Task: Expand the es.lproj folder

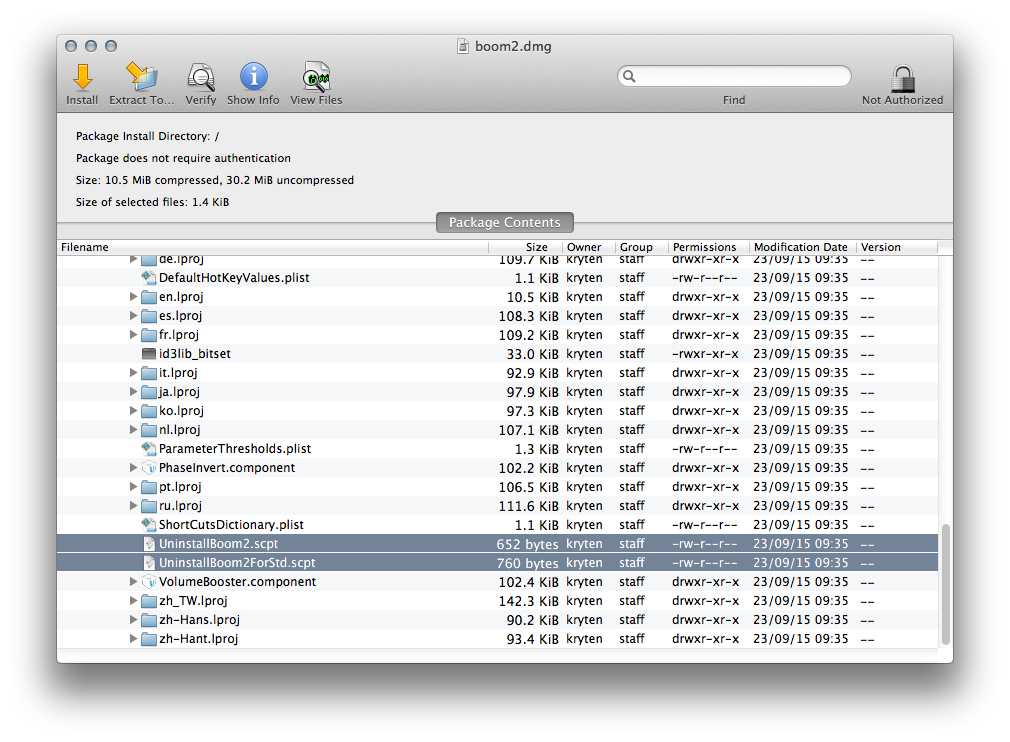Action: (x=133, y=316)
